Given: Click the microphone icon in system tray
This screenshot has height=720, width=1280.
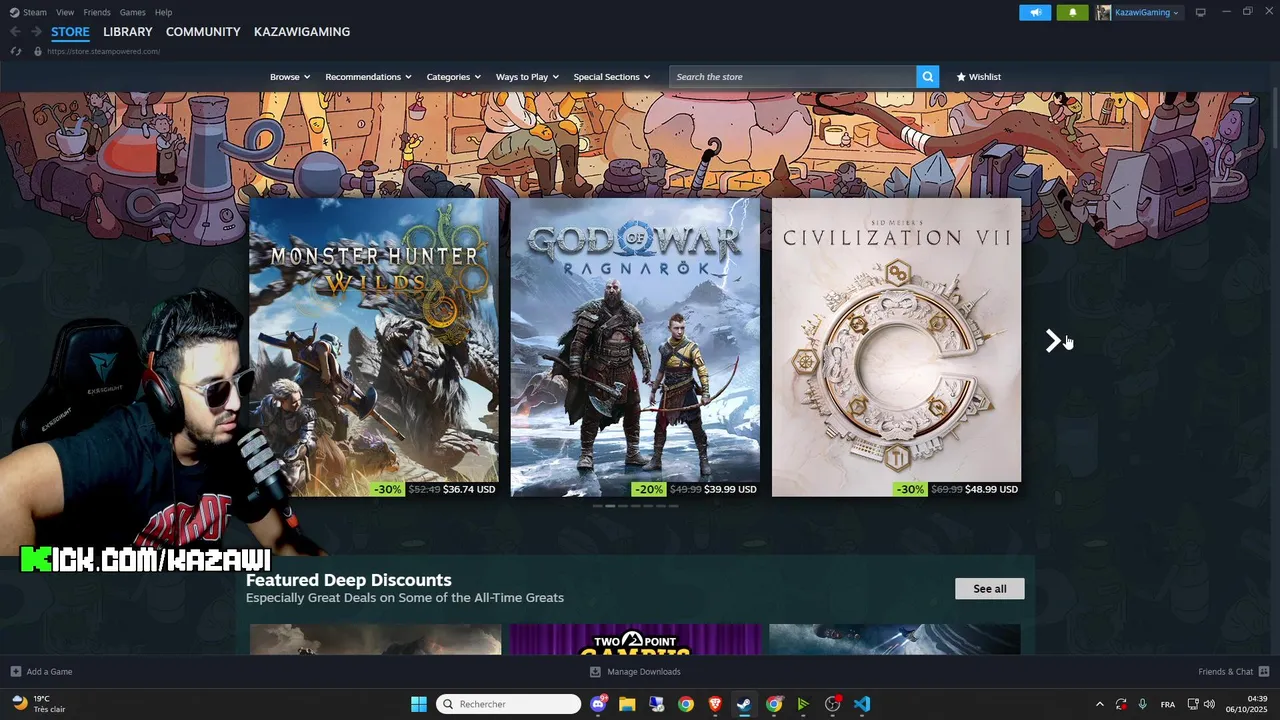Looking at the screenshot, I should (x=1142, y=704).
